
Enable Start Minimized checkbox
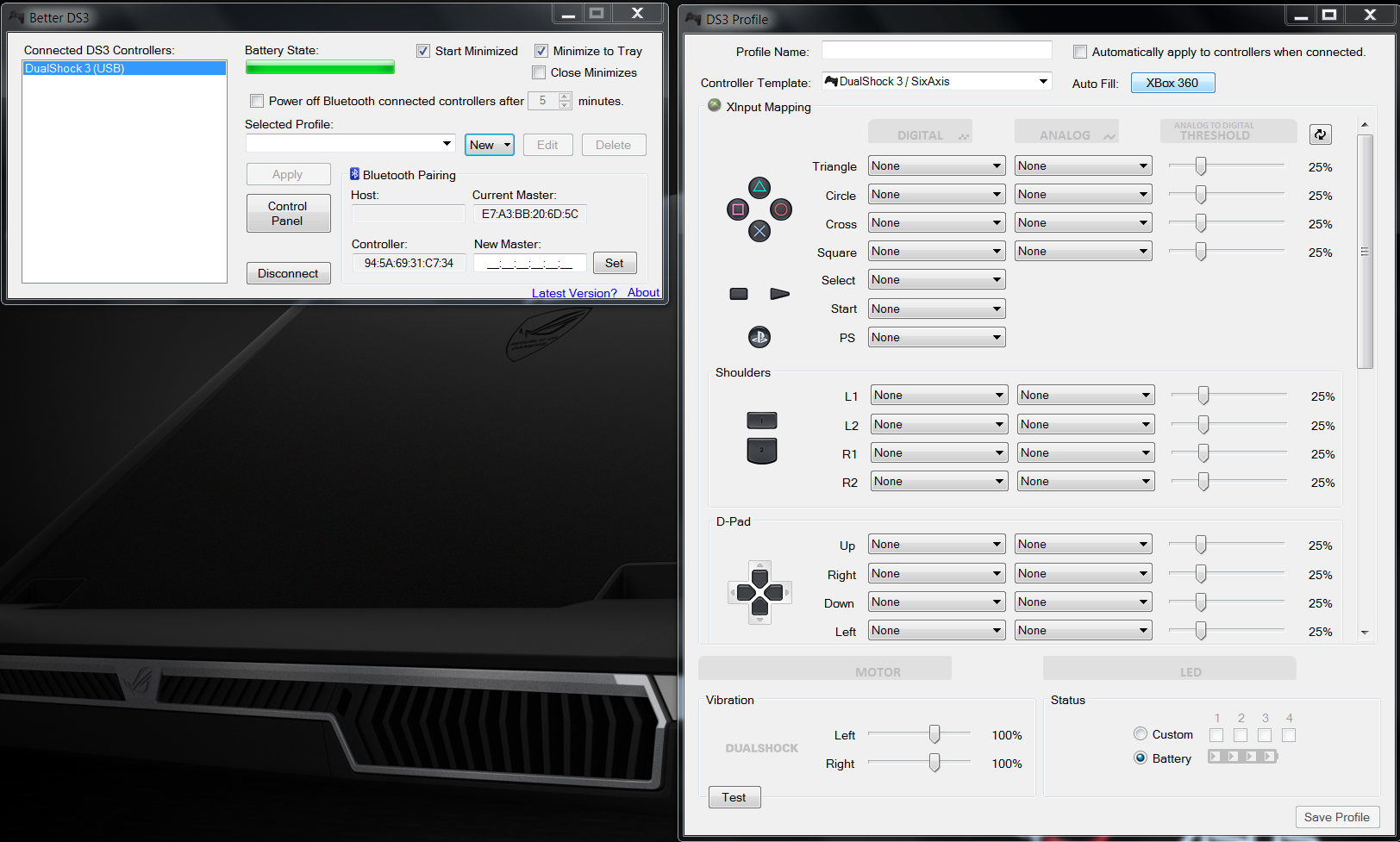[x=423, y=51]
